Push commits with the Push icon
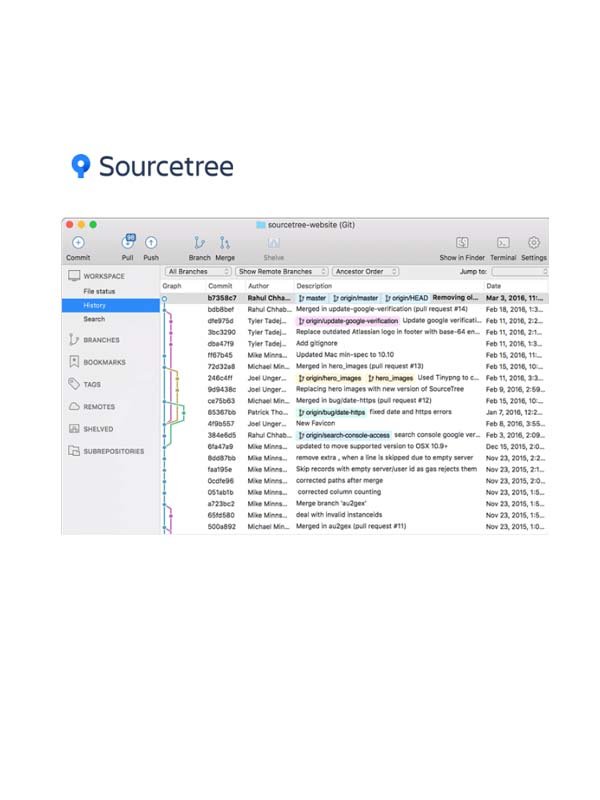 [151, 243]
